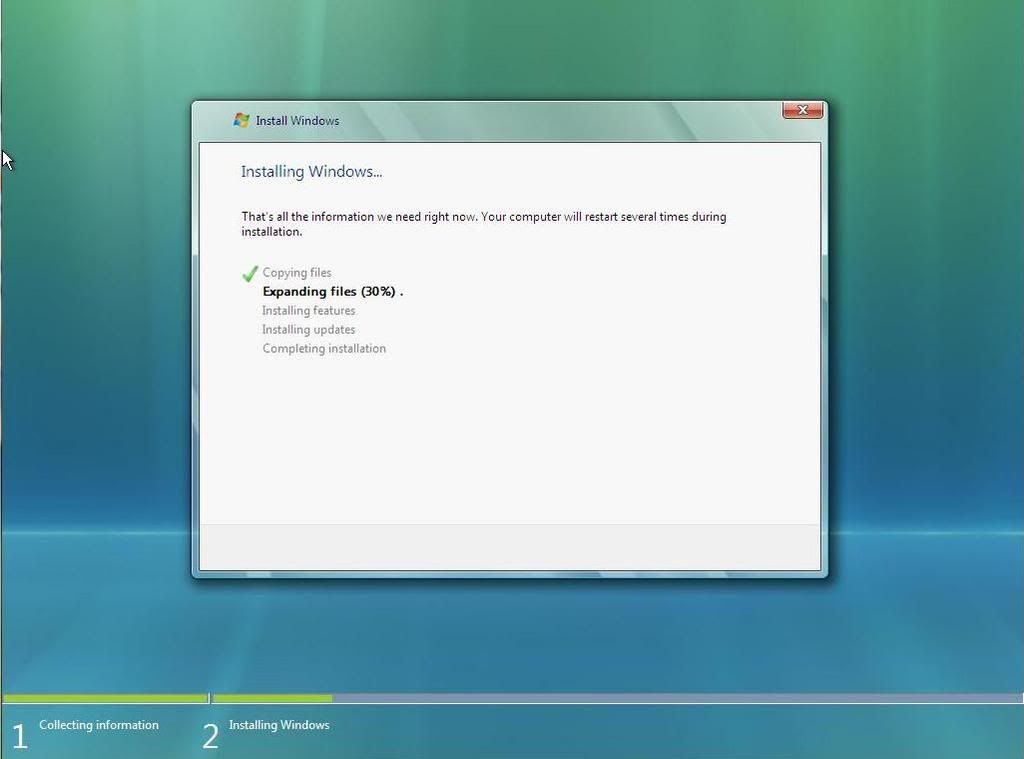
Task: Click the Windows flag icon in title bar
Action: pos(242,120)
